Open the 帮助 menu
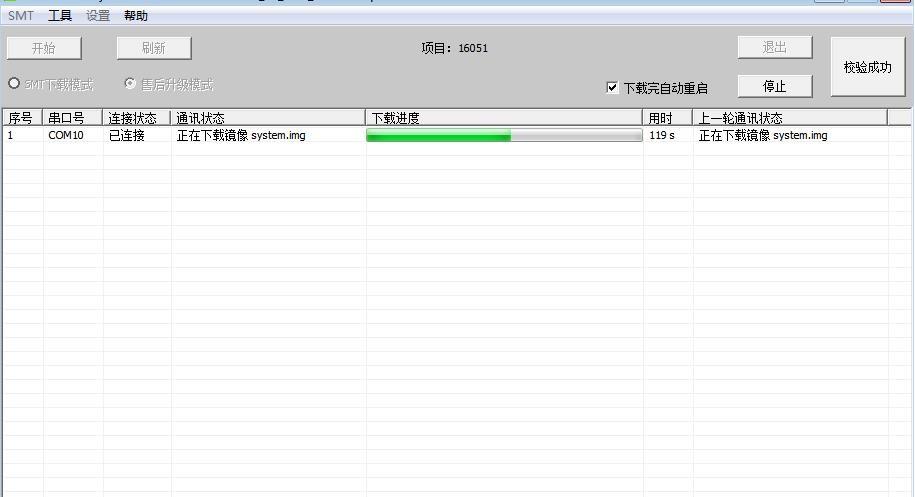 point(136,16)
